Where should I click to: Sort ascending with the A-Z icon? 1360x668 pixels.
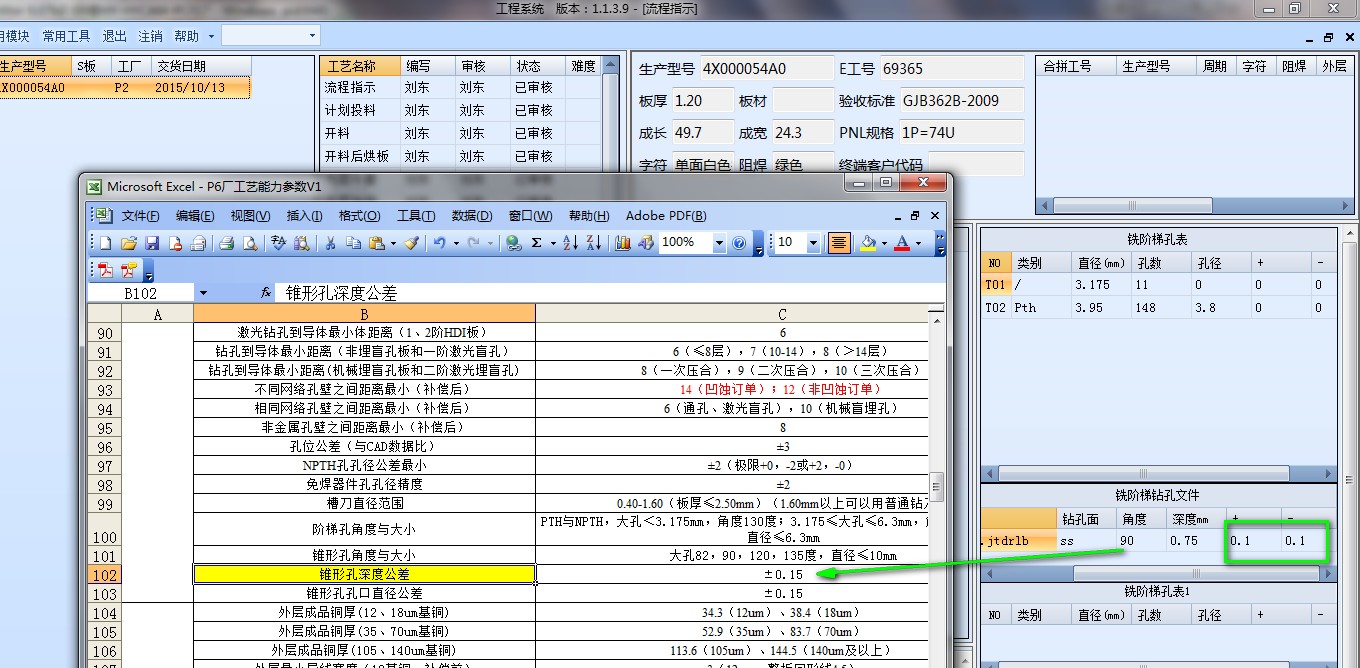click(570, 242)
